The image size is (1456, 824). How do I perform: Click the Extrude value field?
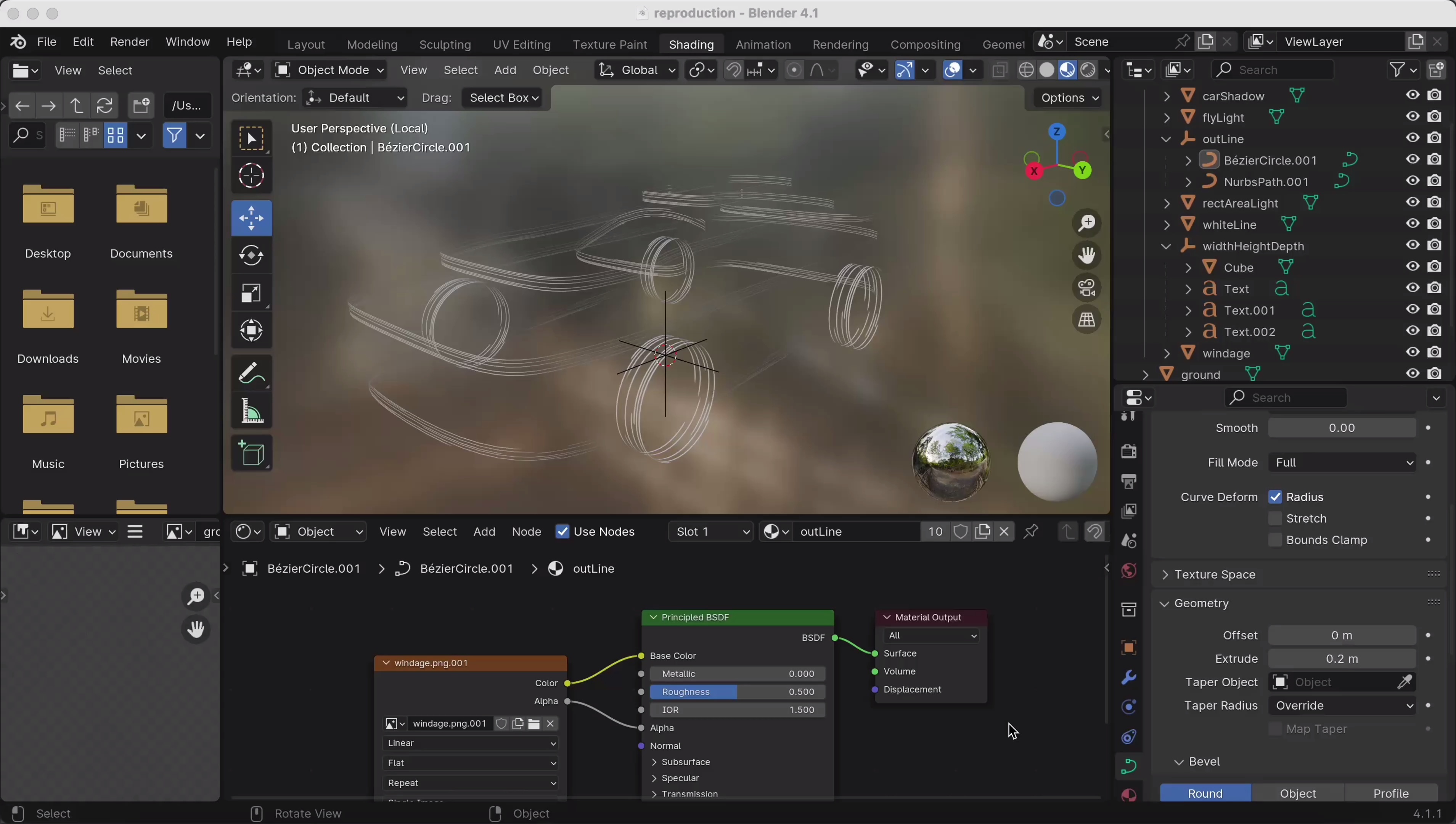tap(1341, 659)
